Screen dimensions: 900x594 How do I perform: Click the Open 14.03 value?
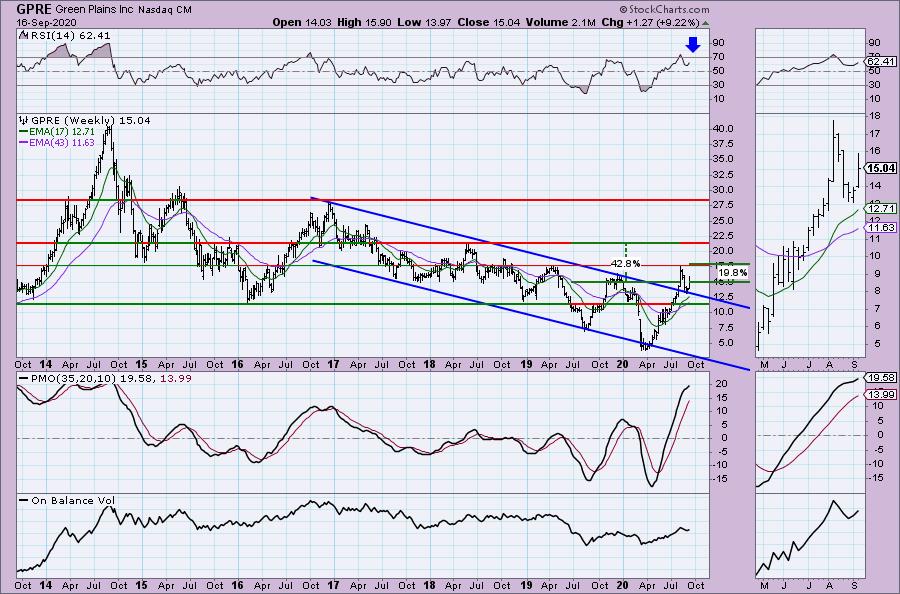tap(303, 22)
